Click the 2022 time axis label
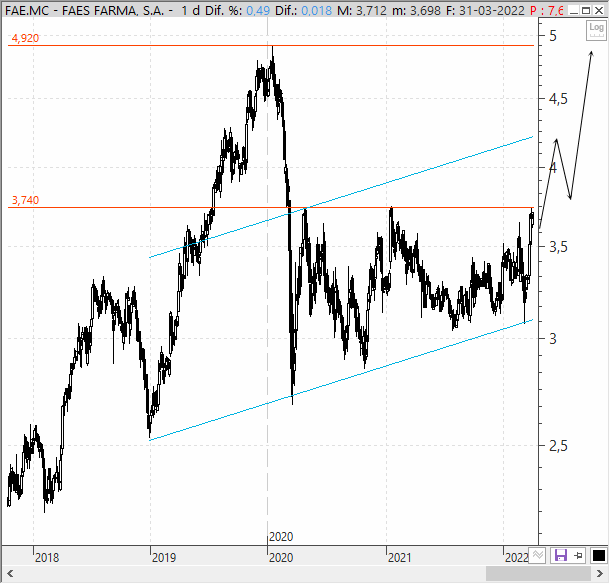Screen dimensions: 610x584 [x=517, y=558]
